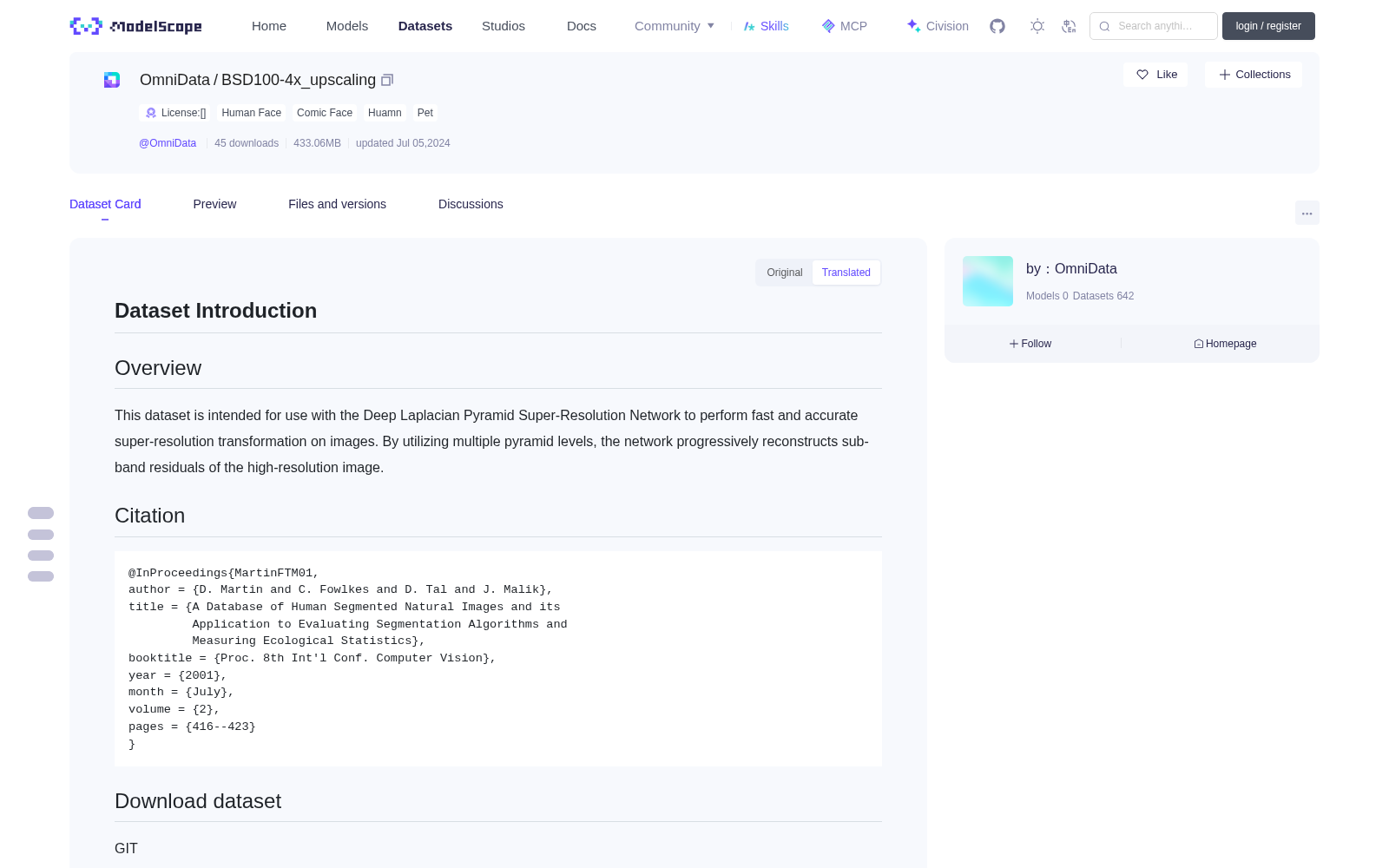
Task: Copy the dataset name with copy icon
Action: tap(387, 80)
